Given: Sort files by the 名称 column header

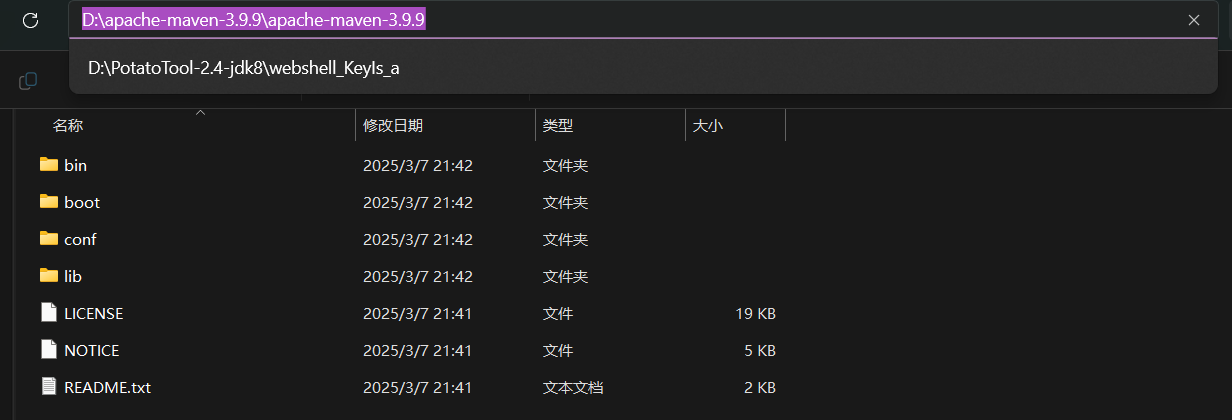Looking at the screenshot, I should click(68, 126).
